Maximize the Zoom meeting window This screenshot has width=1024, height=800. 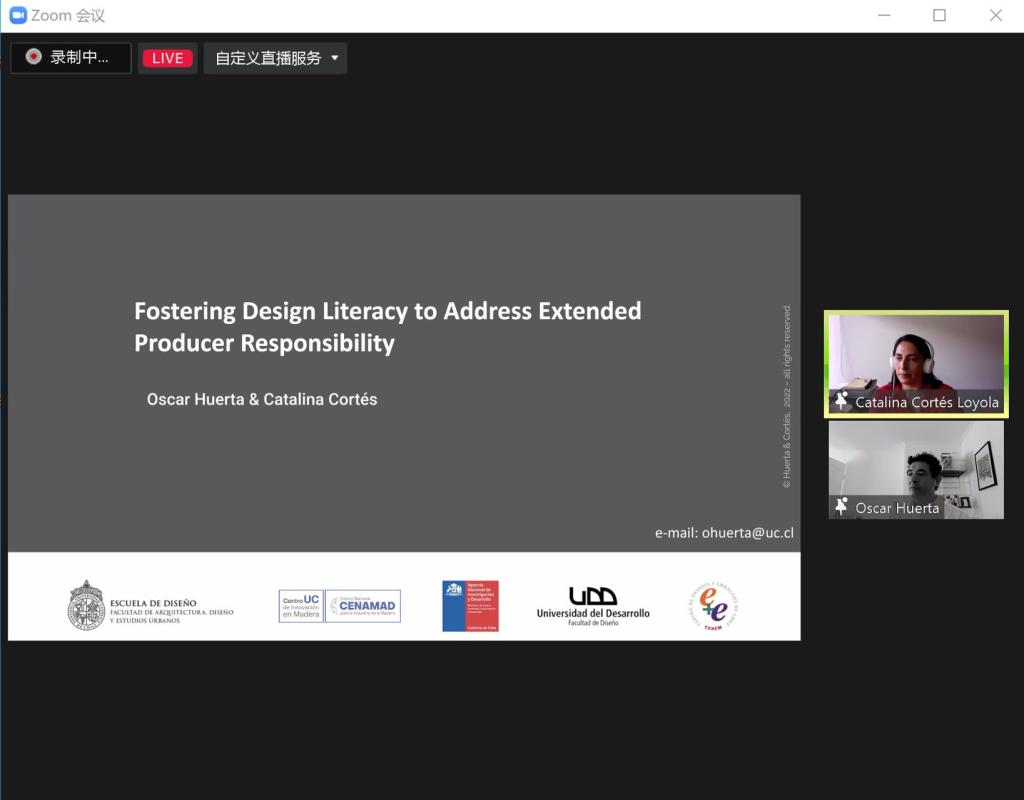(x=939, y=15)
